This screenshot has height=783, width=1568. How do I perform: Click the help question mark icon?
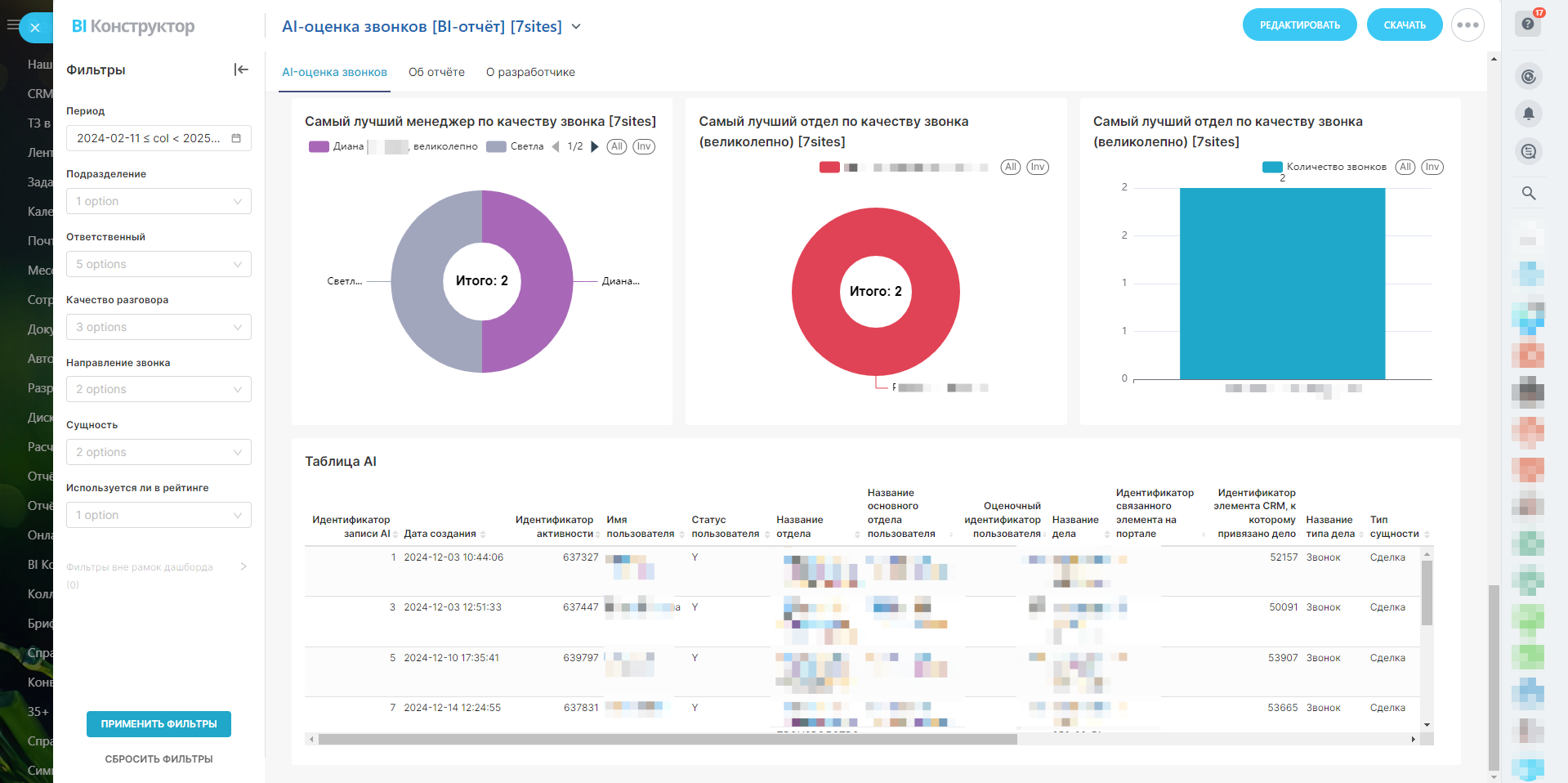click(1527, 24)
